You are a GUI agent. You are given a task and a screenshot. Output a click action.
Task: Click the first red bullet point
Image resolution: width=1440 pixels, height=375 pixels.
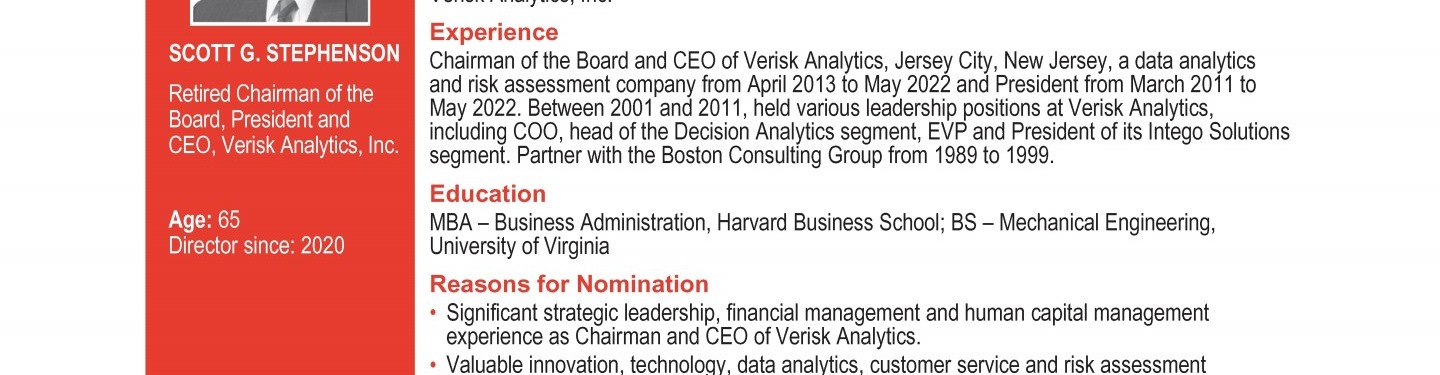point(433,314)
